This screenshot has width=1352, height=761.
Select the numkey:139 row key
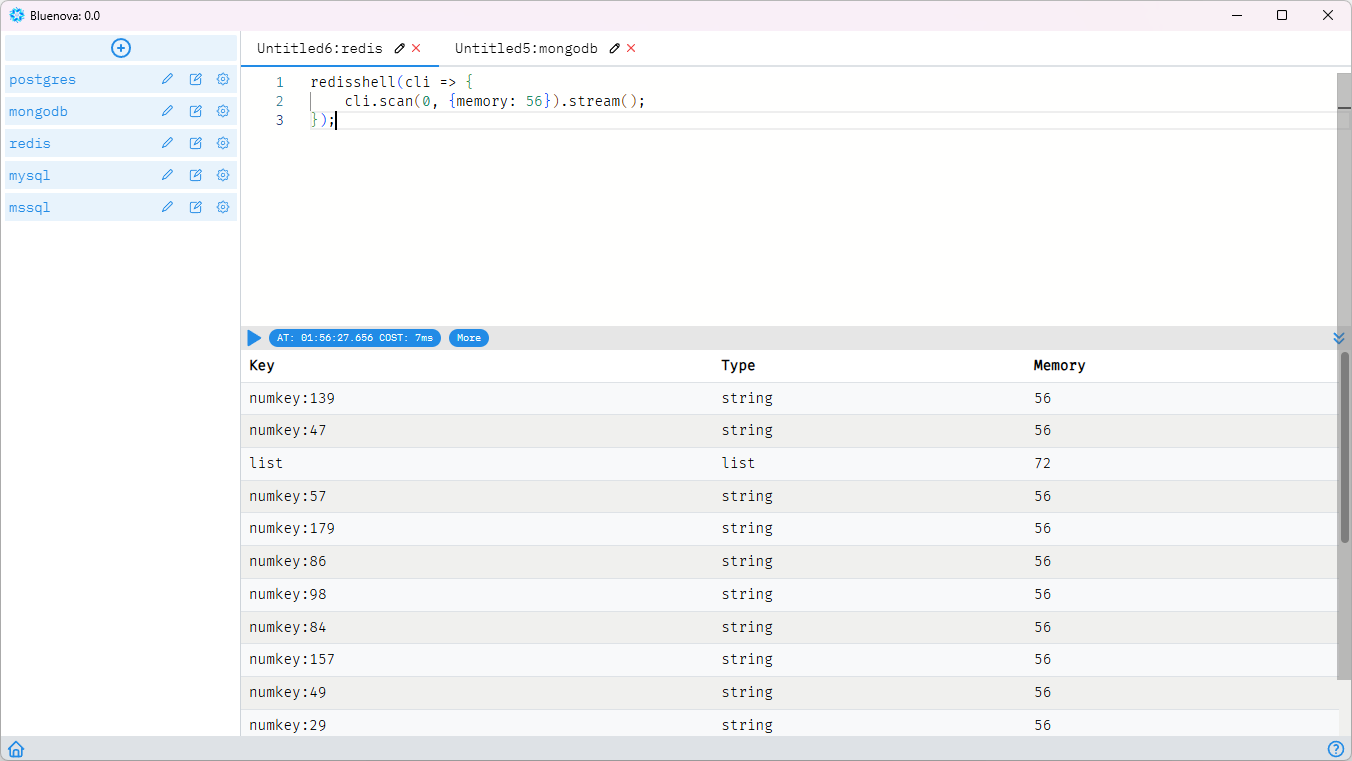pyautogui.click(x=292, y=398)
